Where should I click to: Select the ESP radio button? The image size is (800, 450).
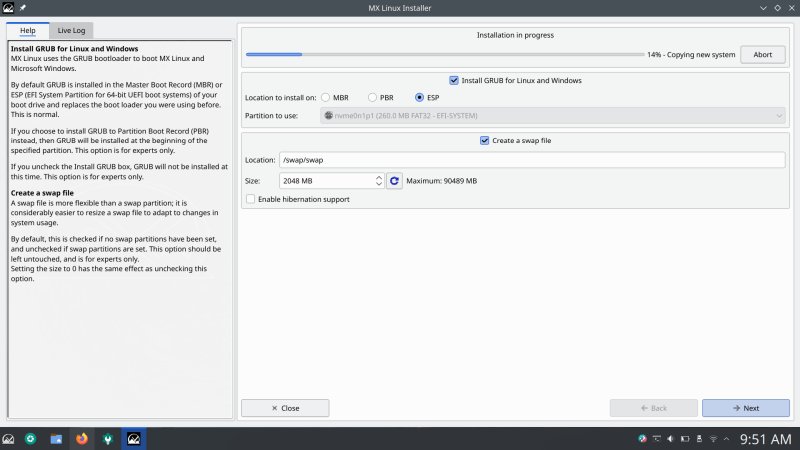419,97
